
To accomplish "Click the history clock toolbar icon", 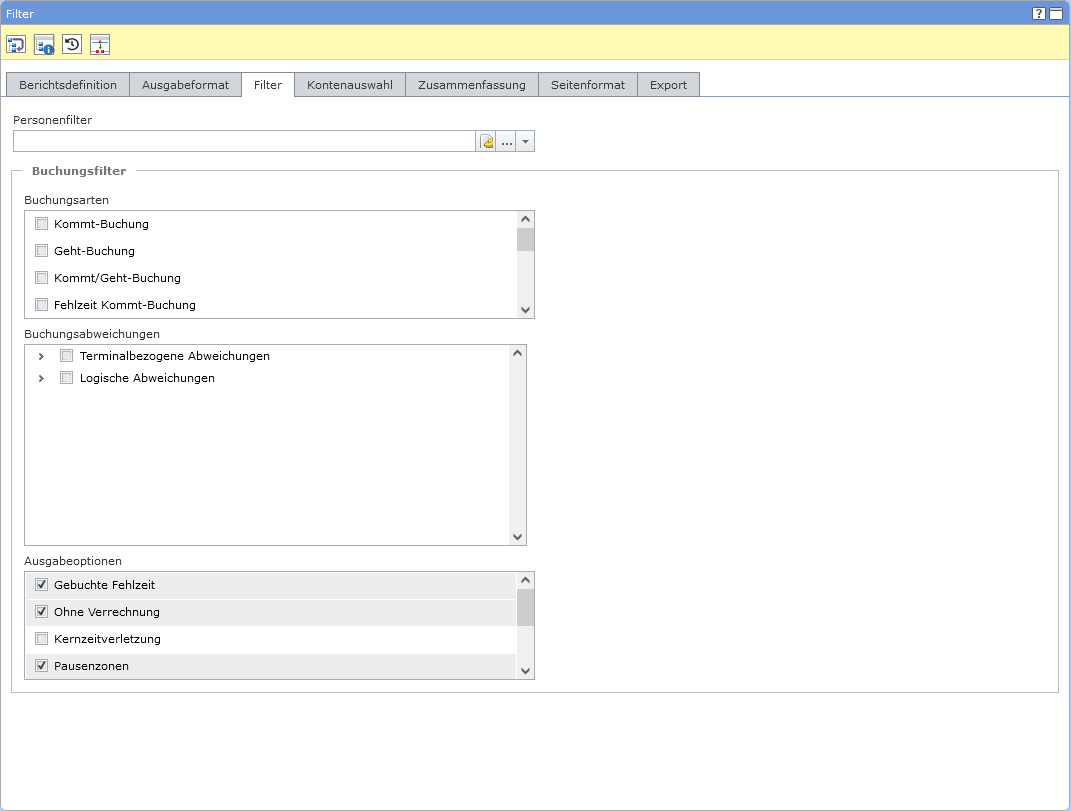I will [x=72, y=44].
